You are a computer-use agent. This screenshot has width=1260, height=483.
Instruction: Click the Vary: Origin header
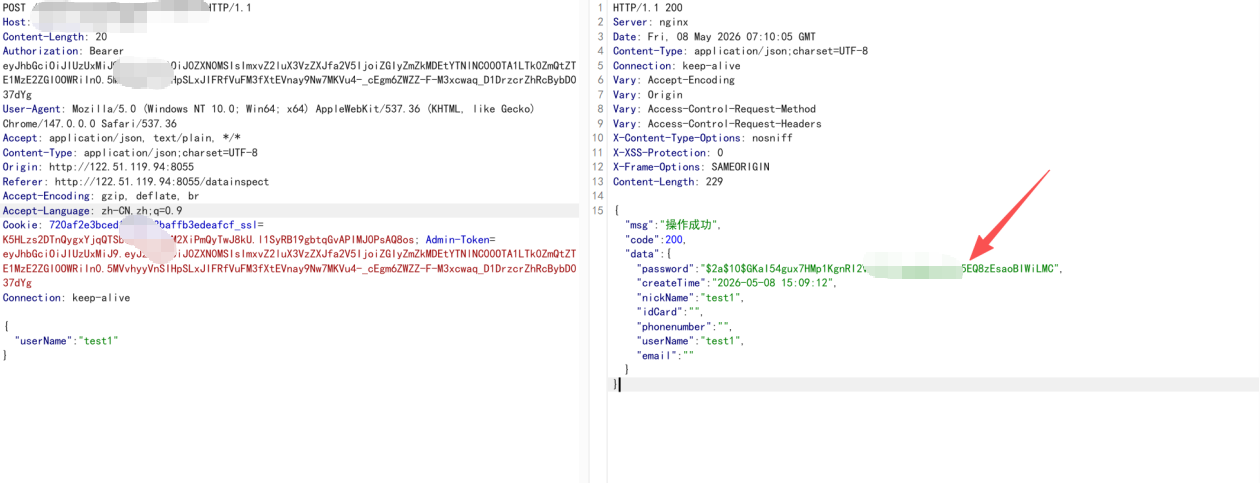(x=648, y=95)
